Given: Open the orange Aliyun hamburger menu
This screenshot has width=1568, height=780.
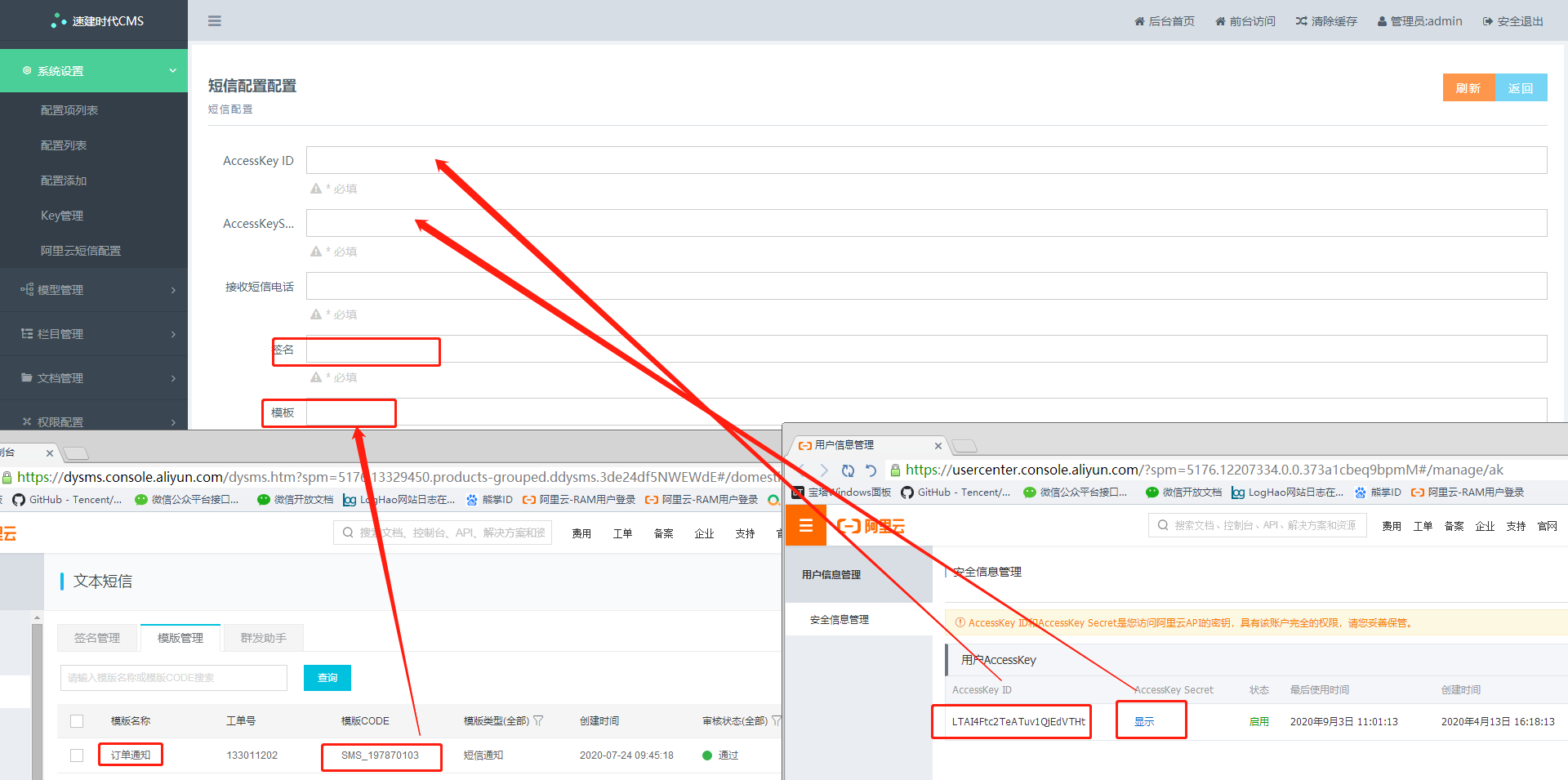Looking at the screenshot, I should tap(806, 526).
